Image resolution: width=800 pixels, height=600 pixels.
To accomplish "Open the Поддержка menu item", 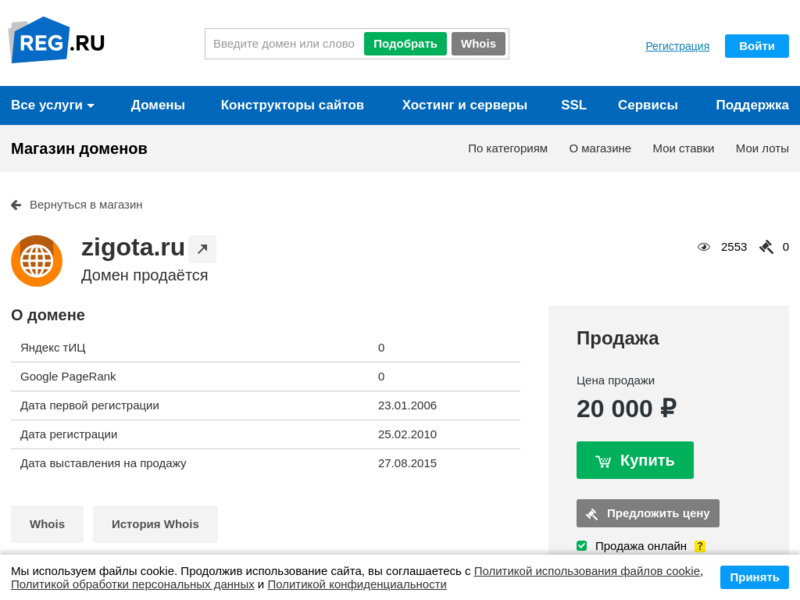I will coord(752,105).
